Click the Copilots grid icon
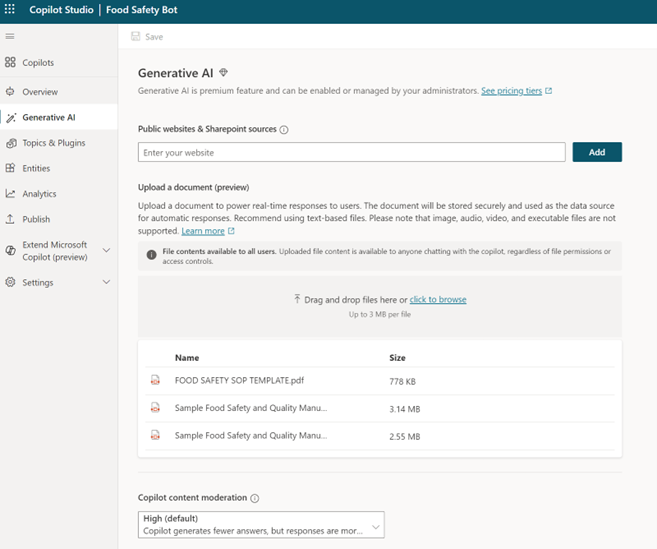 point(10,62)
